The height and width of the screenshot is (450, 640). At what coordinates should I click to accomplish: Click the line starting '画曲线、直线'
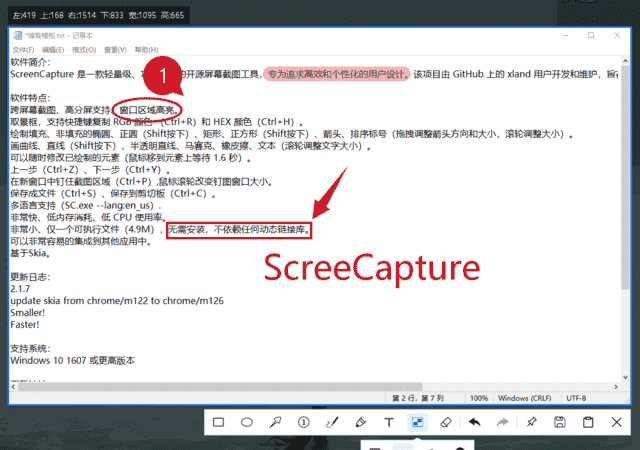[191, 146]
